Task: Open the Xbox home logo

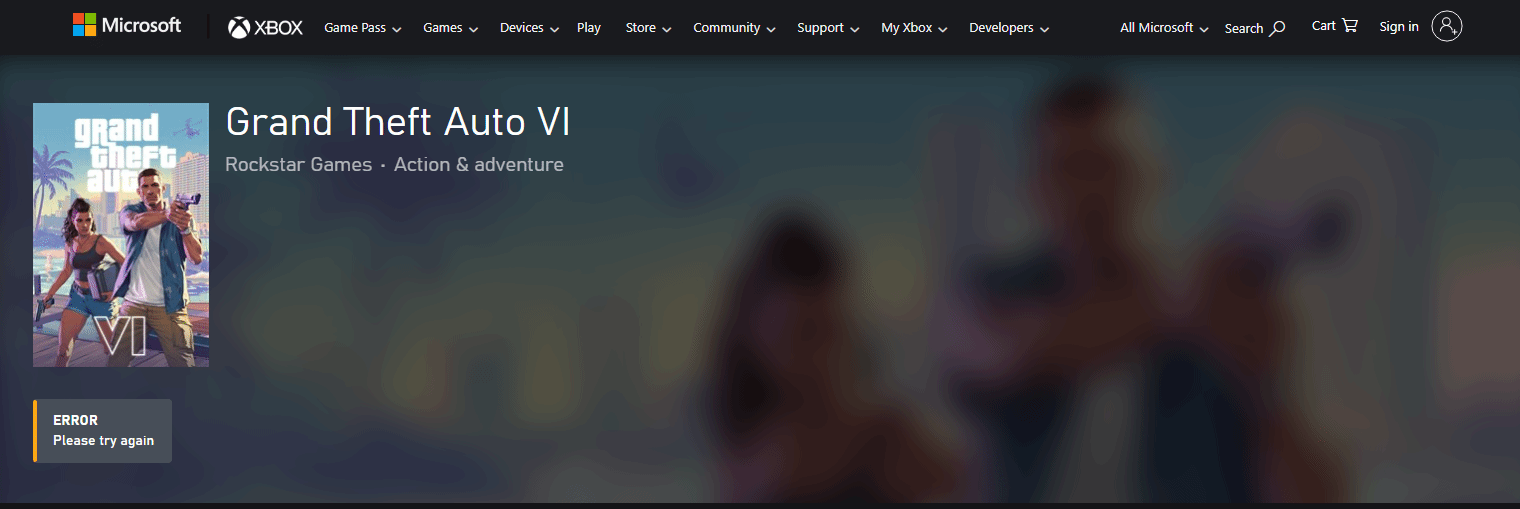Action: pyautogui.click(x=265, y=28)
